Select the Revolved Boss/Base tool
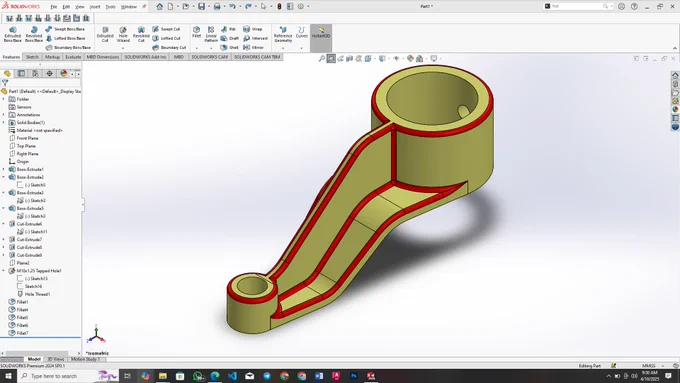The image size is (680, 383). tap(33, 34)
